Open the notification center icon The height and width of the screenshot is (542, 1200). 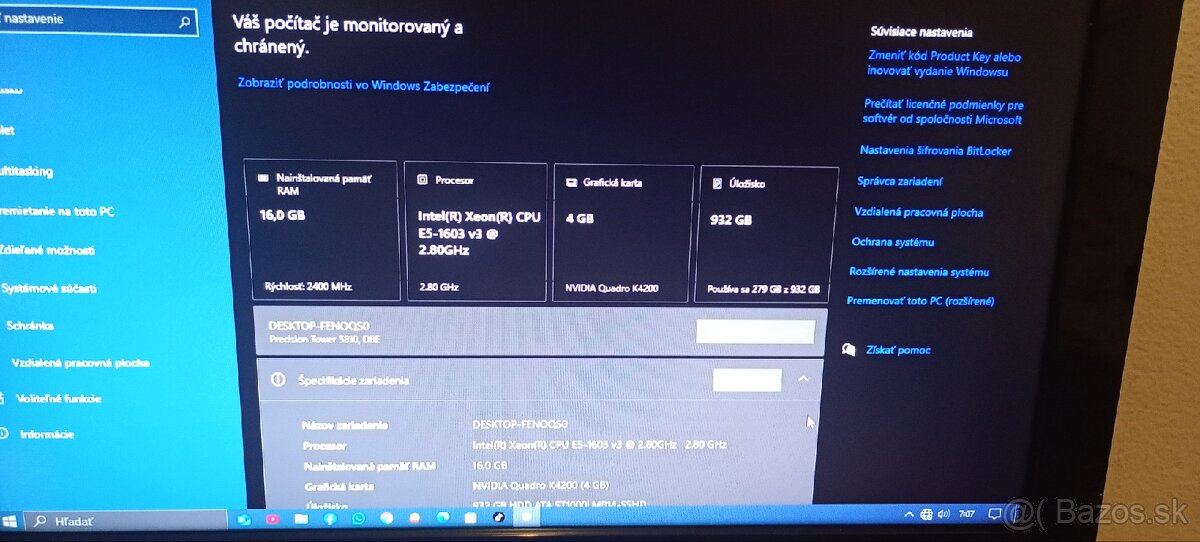coord(995,514)
